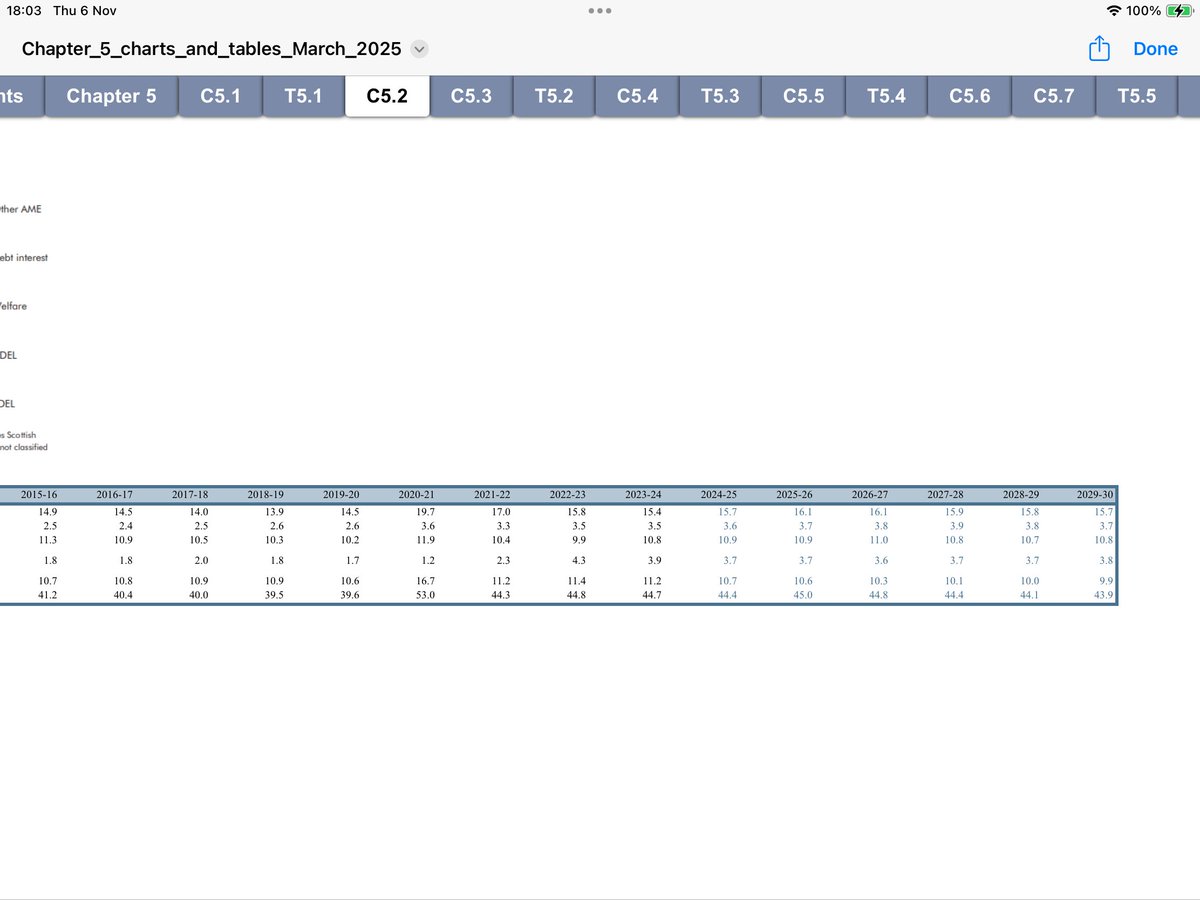The height and width of the screenshot is (900, 1200).
Task: Tap the Share icon
Action: (1099, 48)
